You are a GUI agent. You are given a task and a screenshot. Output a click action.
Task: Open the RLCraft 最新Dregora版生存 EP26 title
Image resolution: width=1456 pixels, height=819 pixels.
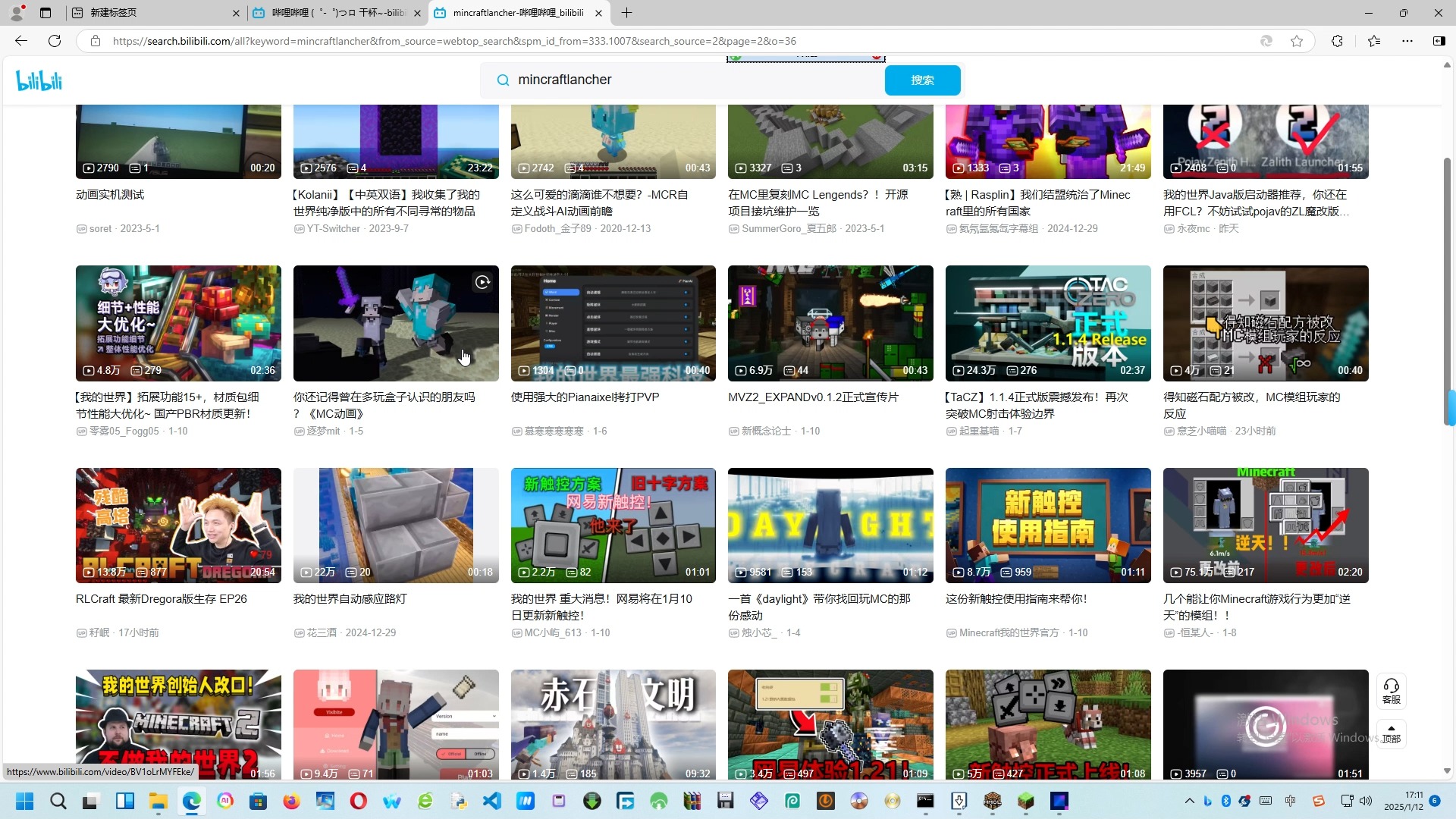coord(162,599)
